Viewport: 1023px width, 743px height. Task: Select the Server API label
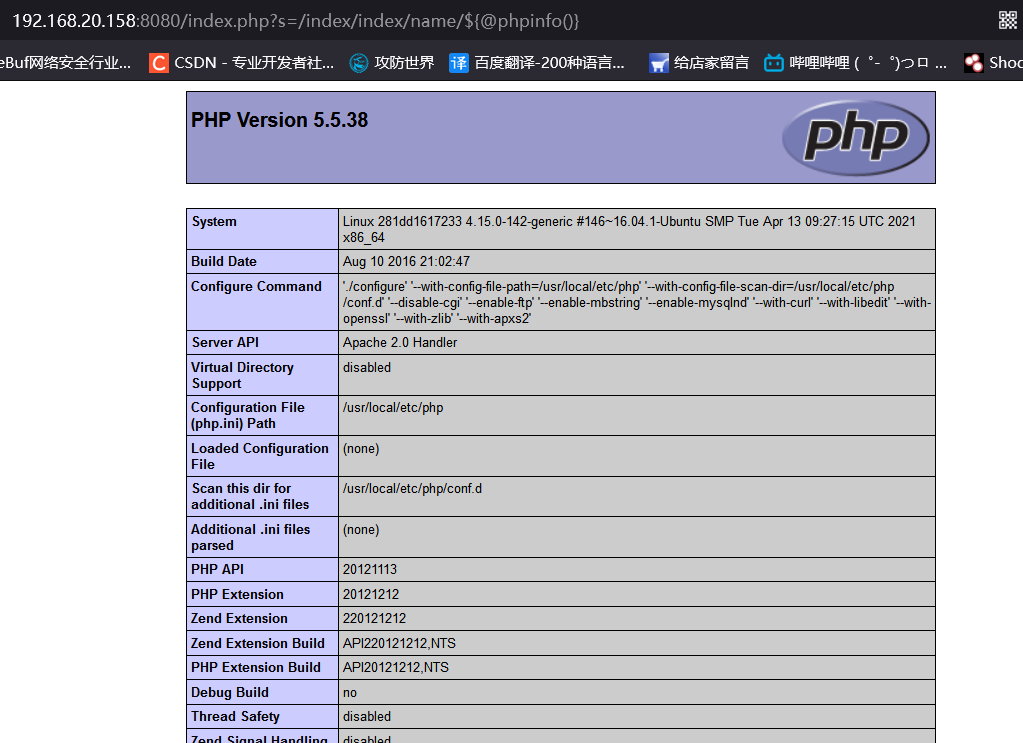[225, 342]
